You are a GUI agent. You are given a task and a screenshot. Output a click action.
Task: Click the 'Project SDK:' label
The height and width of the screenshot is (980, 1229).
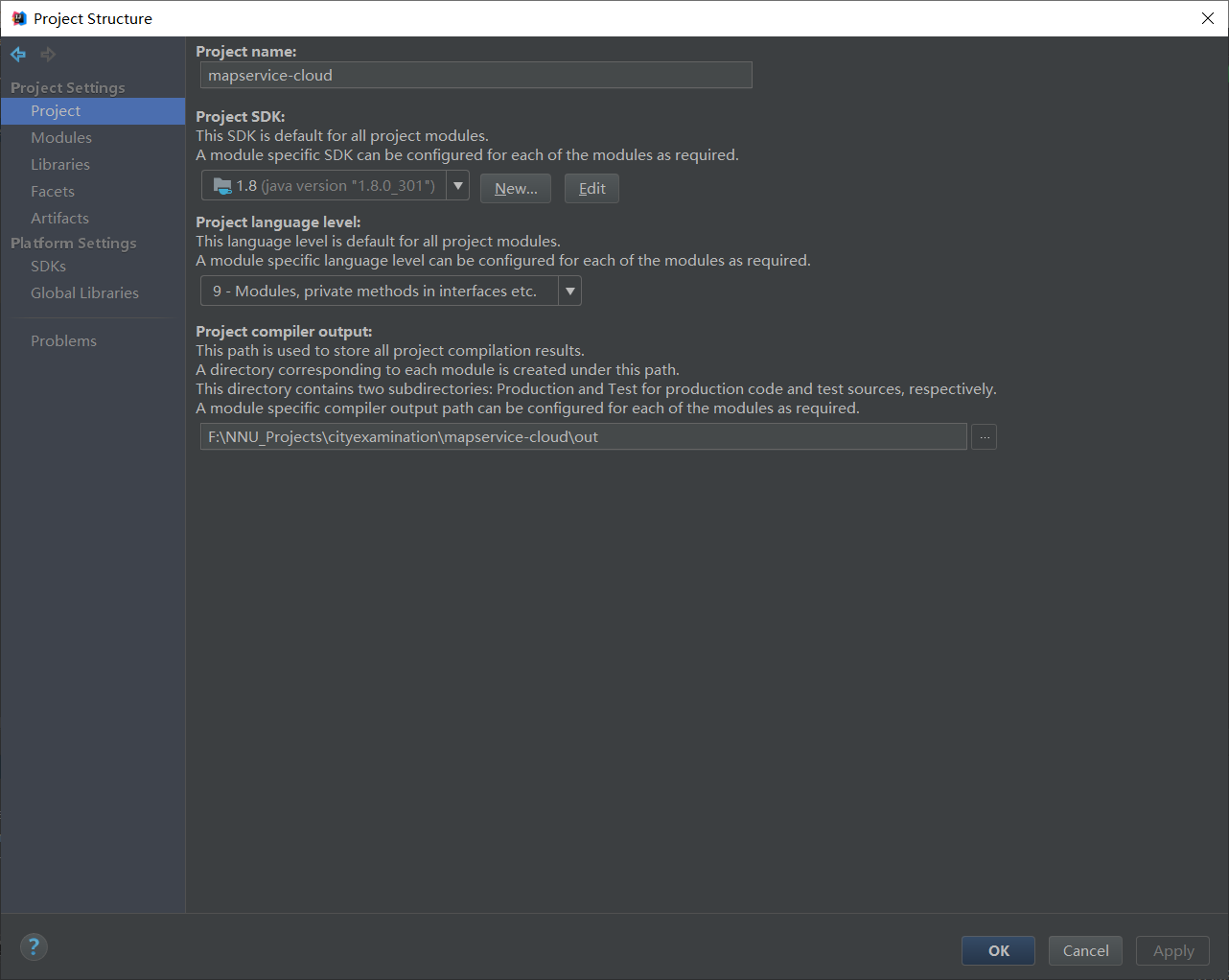[x=241, y=117]
